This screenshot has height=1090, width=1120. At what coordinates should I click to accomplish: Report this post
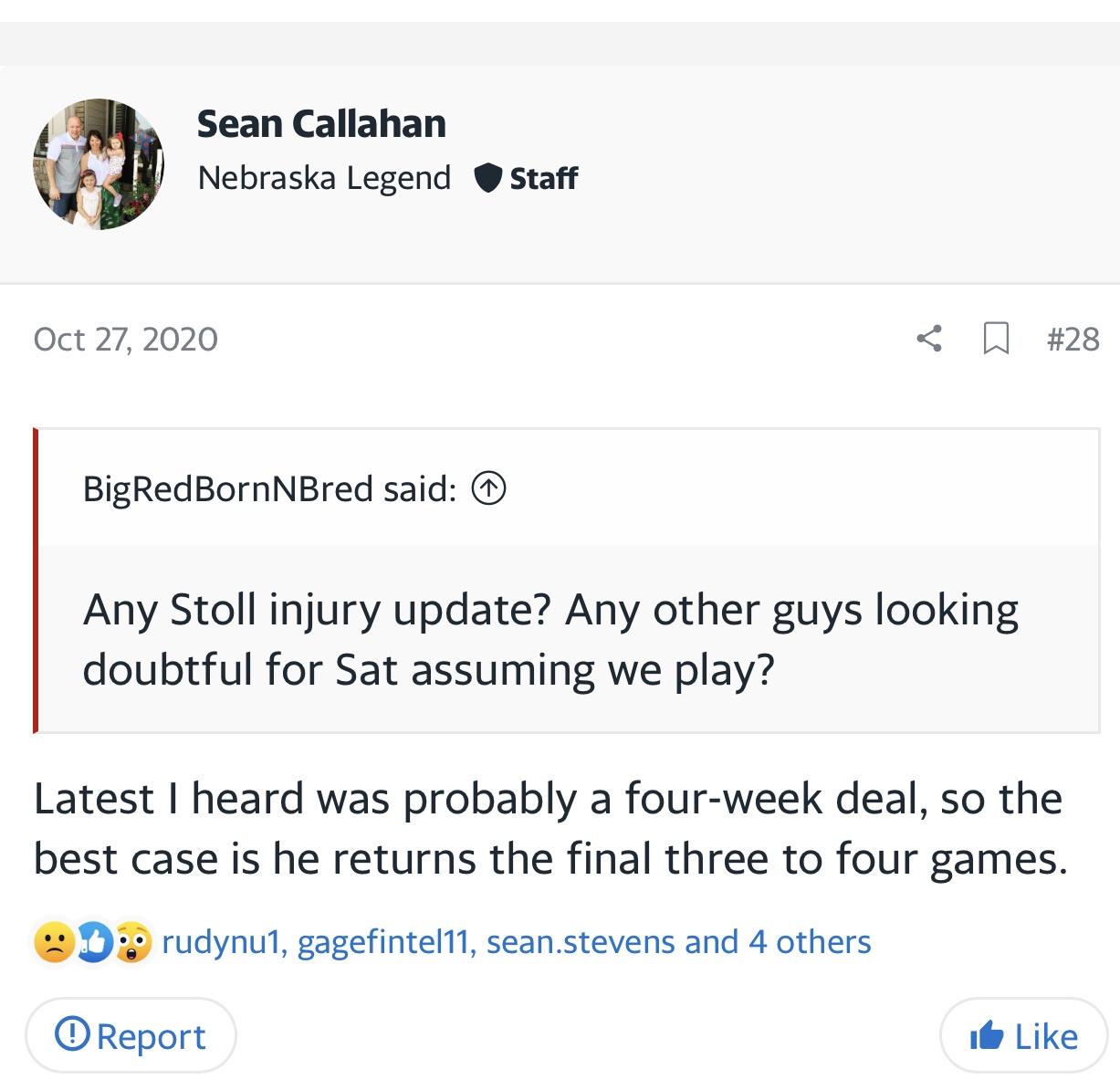click(131, 1036)
